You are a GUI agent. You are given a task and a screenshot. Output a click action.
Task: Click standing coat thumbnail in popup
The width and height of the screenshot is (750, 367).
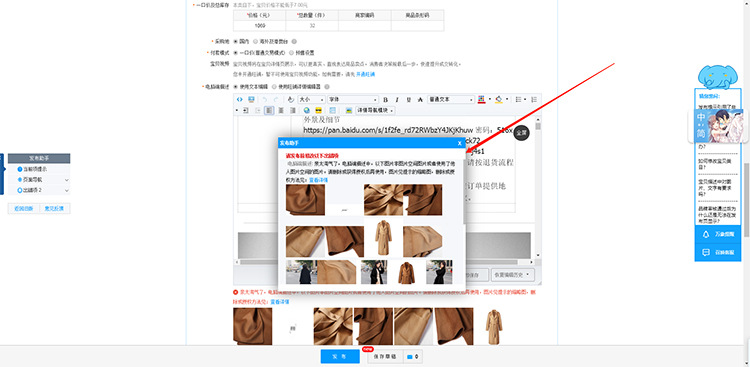pyautogui.click(x=383, y=238)
